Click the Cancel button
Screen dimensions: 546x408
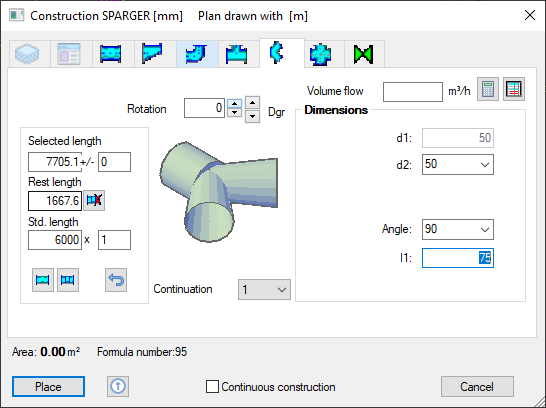click(477, 386)
